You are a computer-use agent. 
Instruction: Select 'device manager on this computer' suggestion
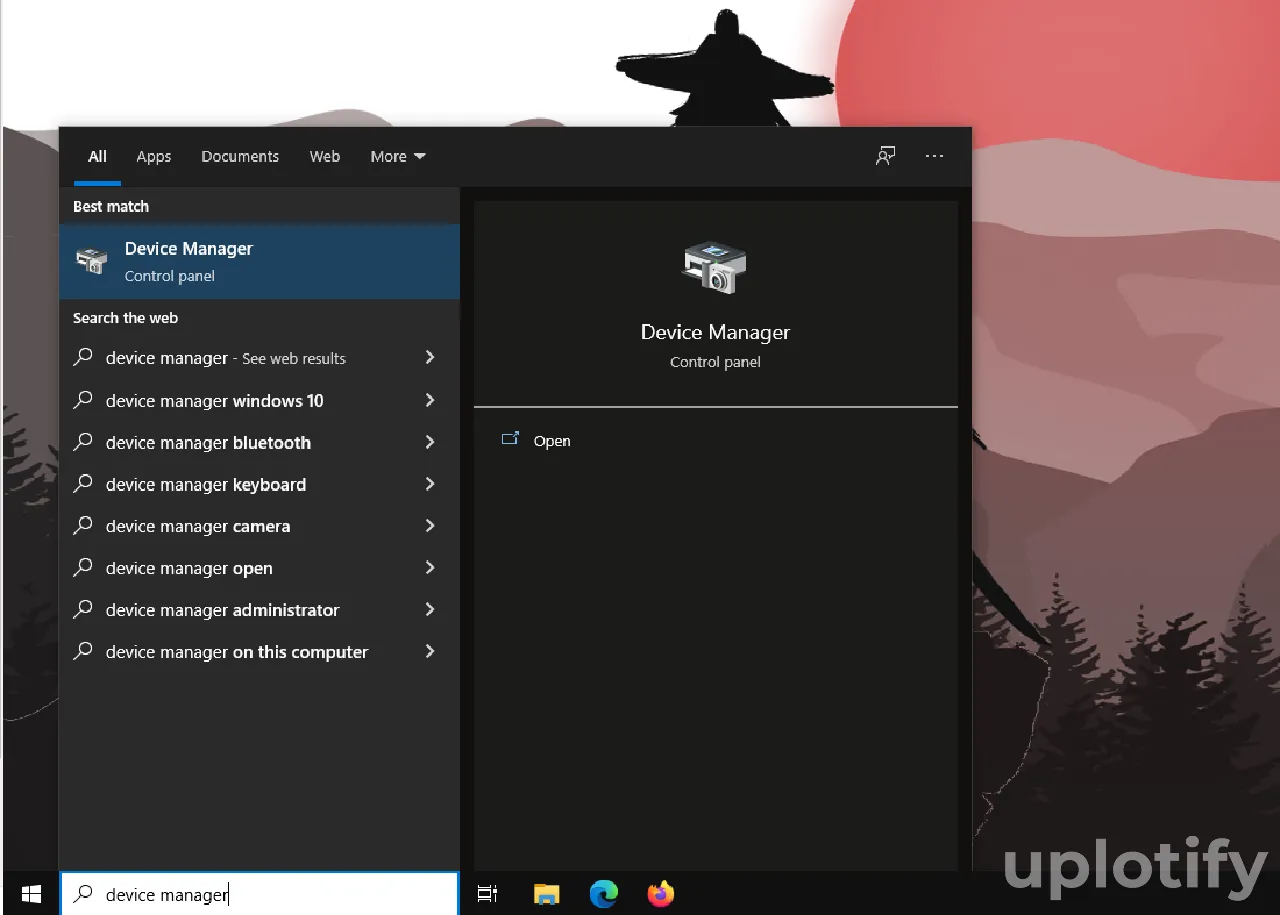click(260, 652)
